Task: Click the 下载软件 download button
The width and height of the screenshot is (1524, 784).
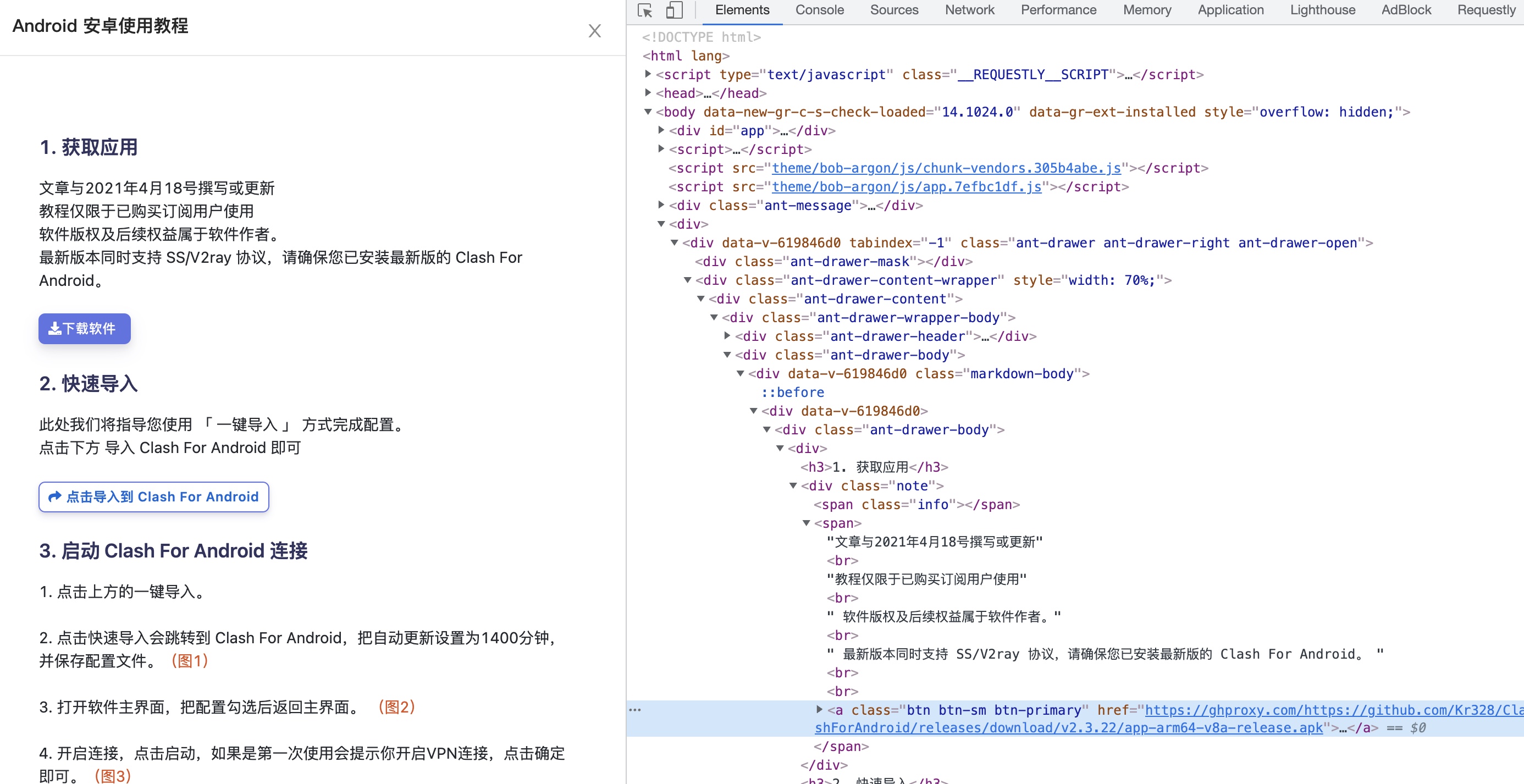Action: click(x=85, y=328)
